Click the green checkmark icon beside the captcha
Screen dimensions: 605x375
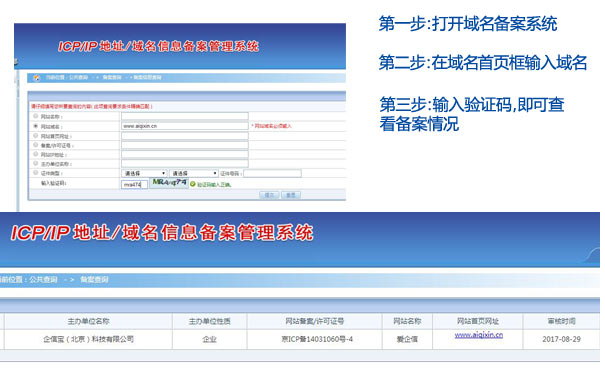(193, 184)
